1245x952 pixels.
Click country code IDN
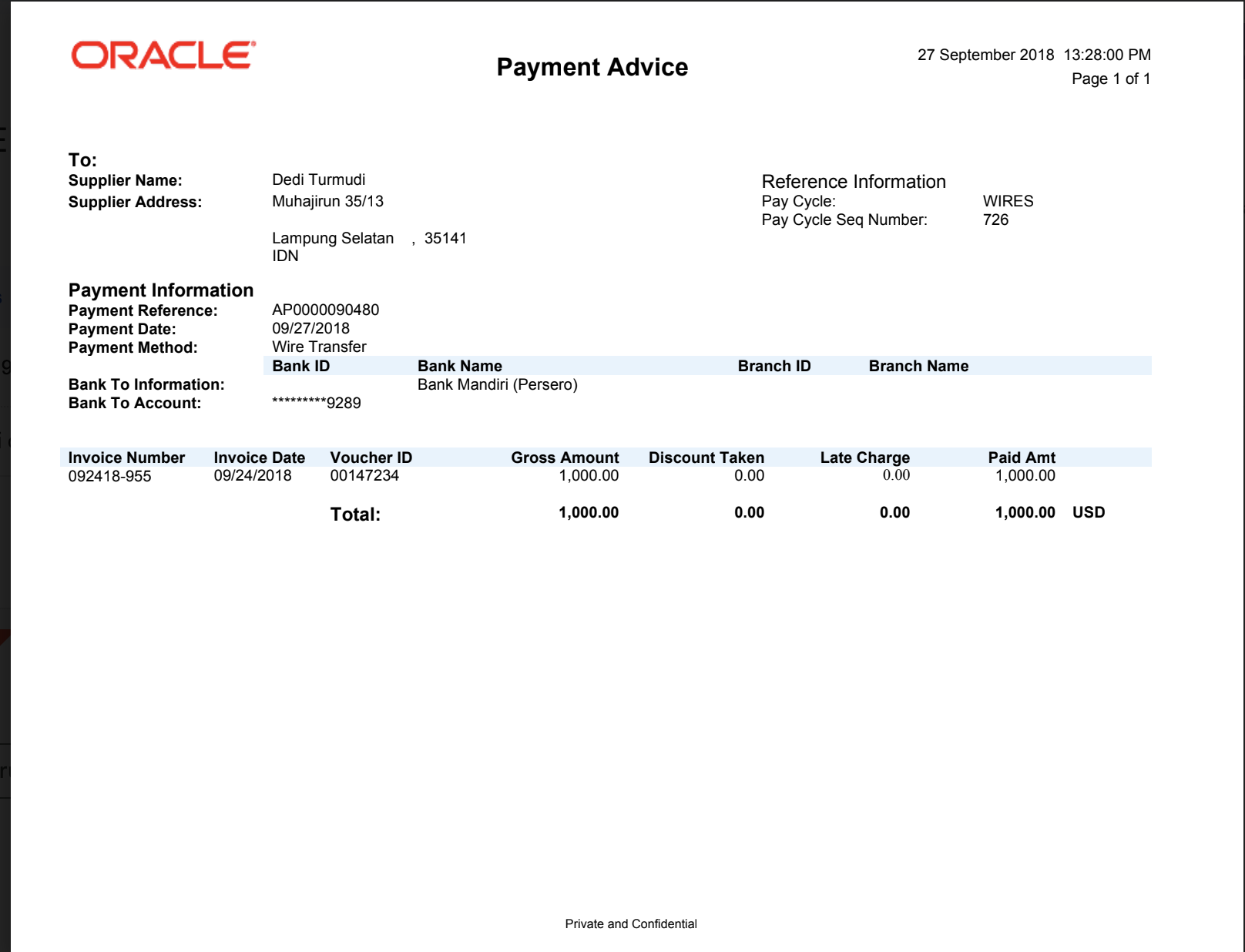pyautogui.click(x=285, y=256)
